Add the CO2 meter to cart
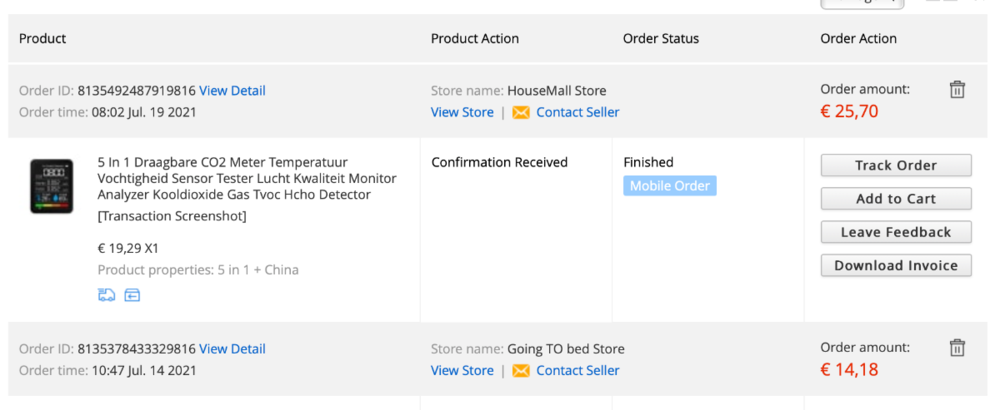The width and height of the screenshot is (1000, 410). [895, 199]
